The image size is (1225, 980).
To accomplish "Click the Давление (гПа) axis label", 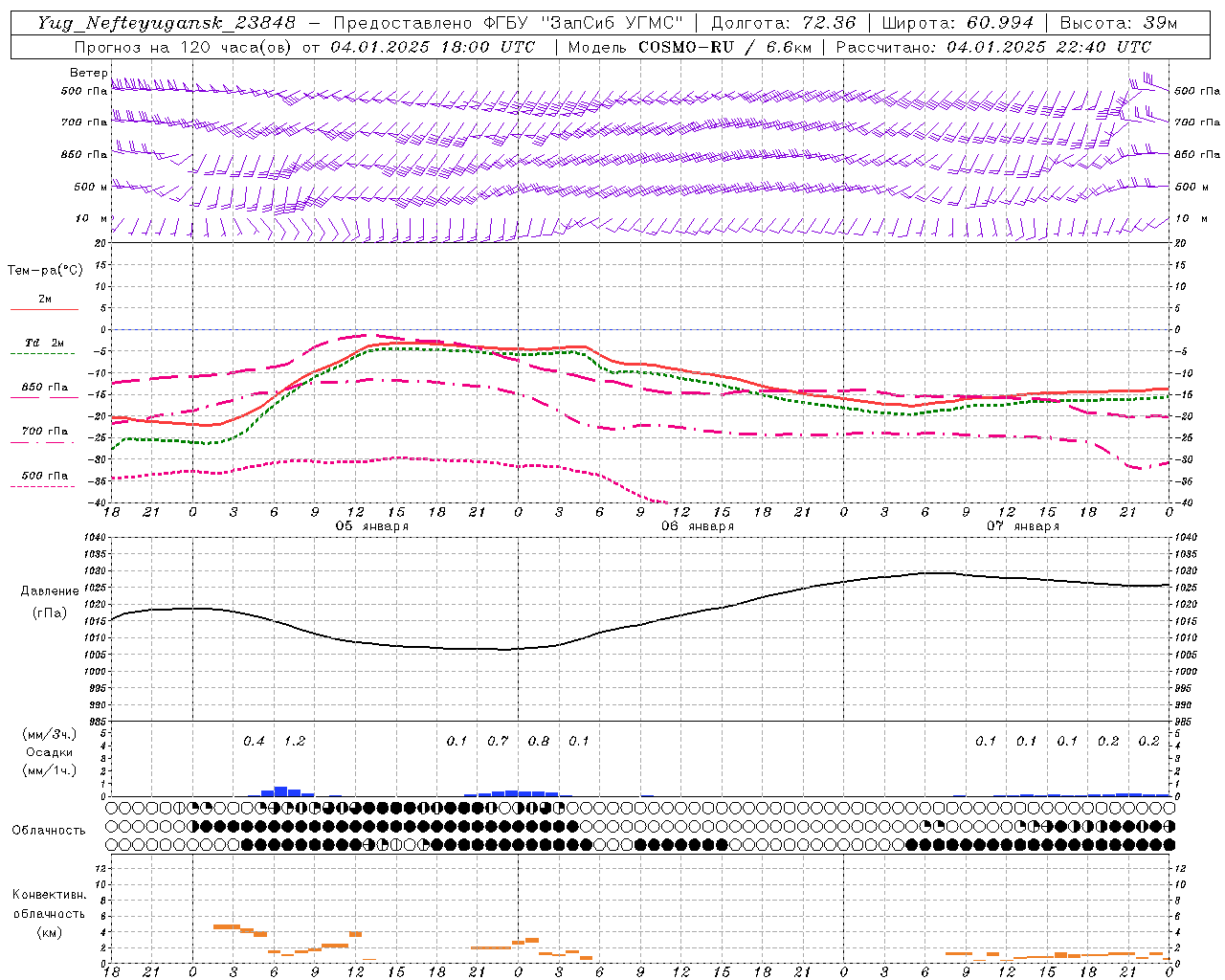I will [x=50, y=602].
